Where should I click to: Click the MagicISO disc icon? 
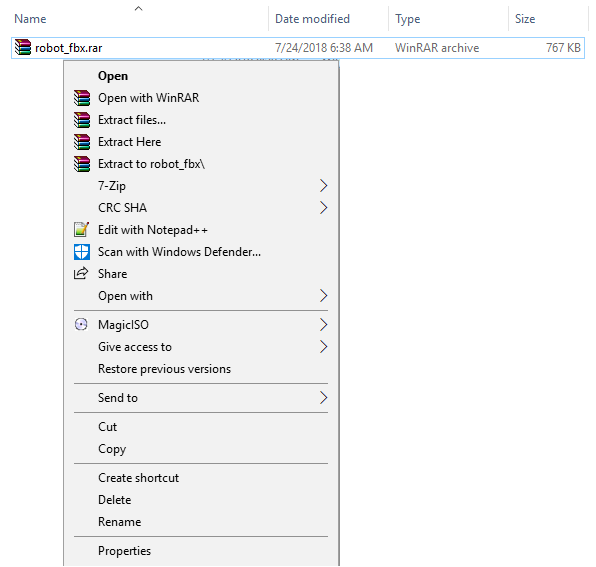coord(81,325)
